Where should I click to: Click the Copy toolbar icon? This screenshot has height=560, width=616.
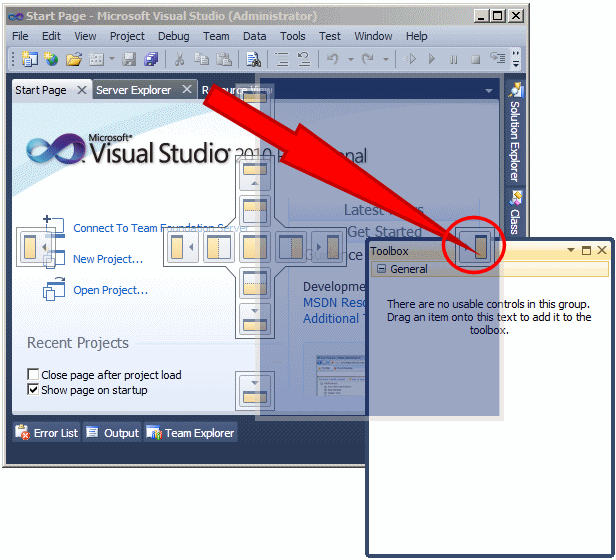(202, 59)
